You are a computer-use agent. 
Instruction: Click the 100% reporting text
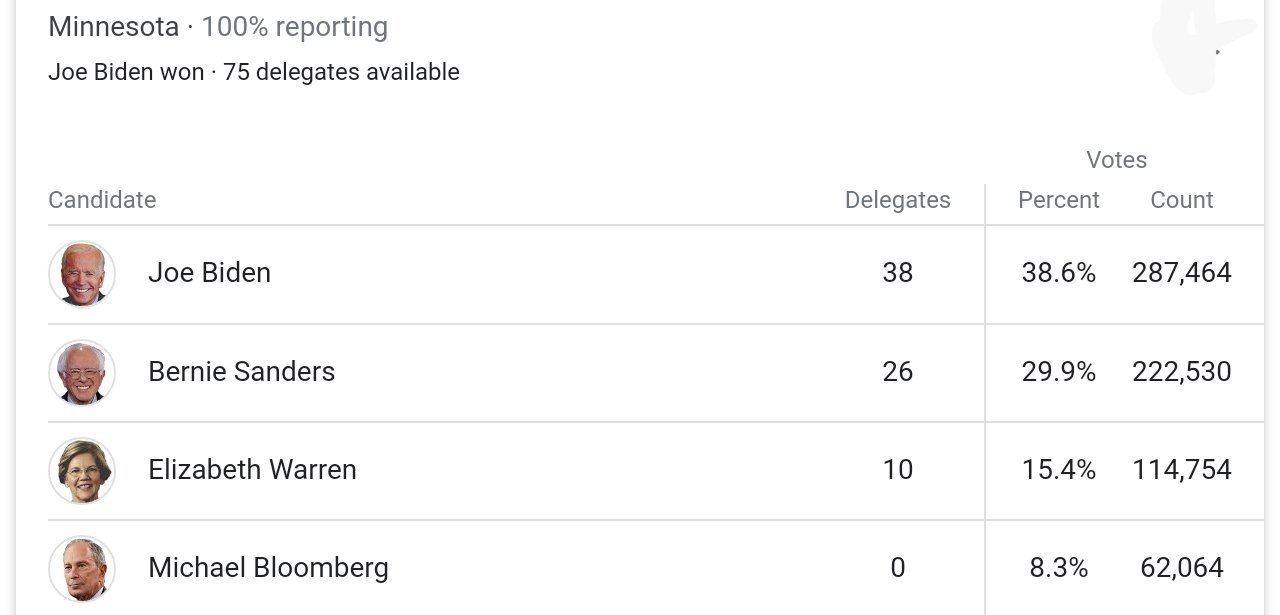294,27
